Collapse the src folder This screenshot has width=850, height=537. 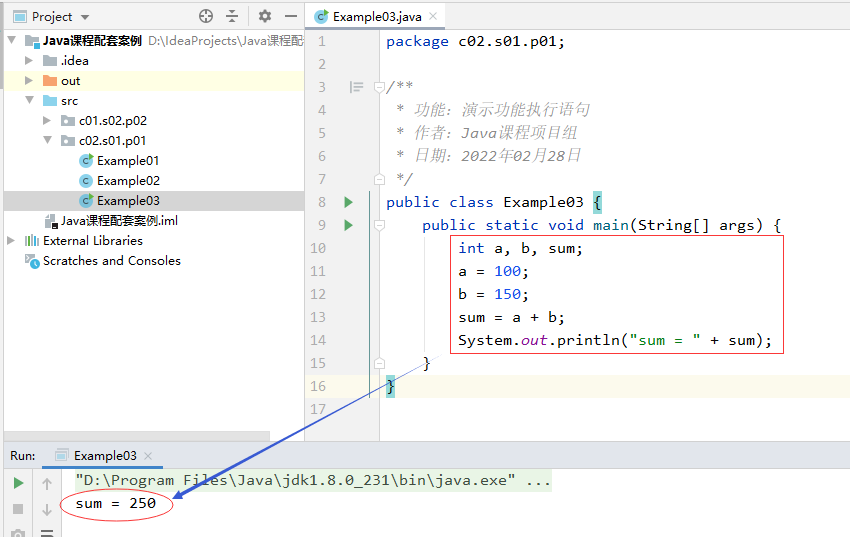[x=30, y=100]
